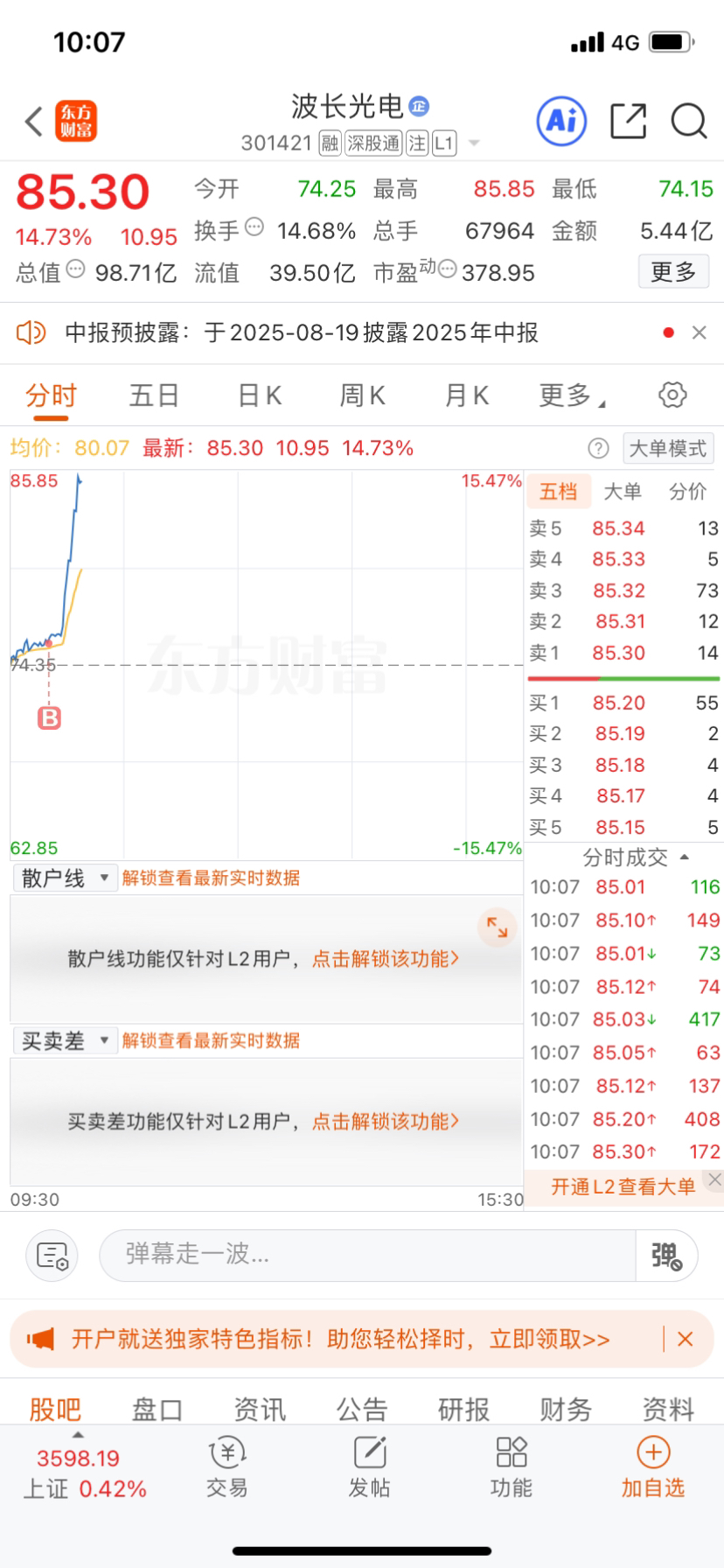Open the 盘口 tab
Image resolution: width=724 pixels, height=1568 pixels.
[x=157, y=1409]
